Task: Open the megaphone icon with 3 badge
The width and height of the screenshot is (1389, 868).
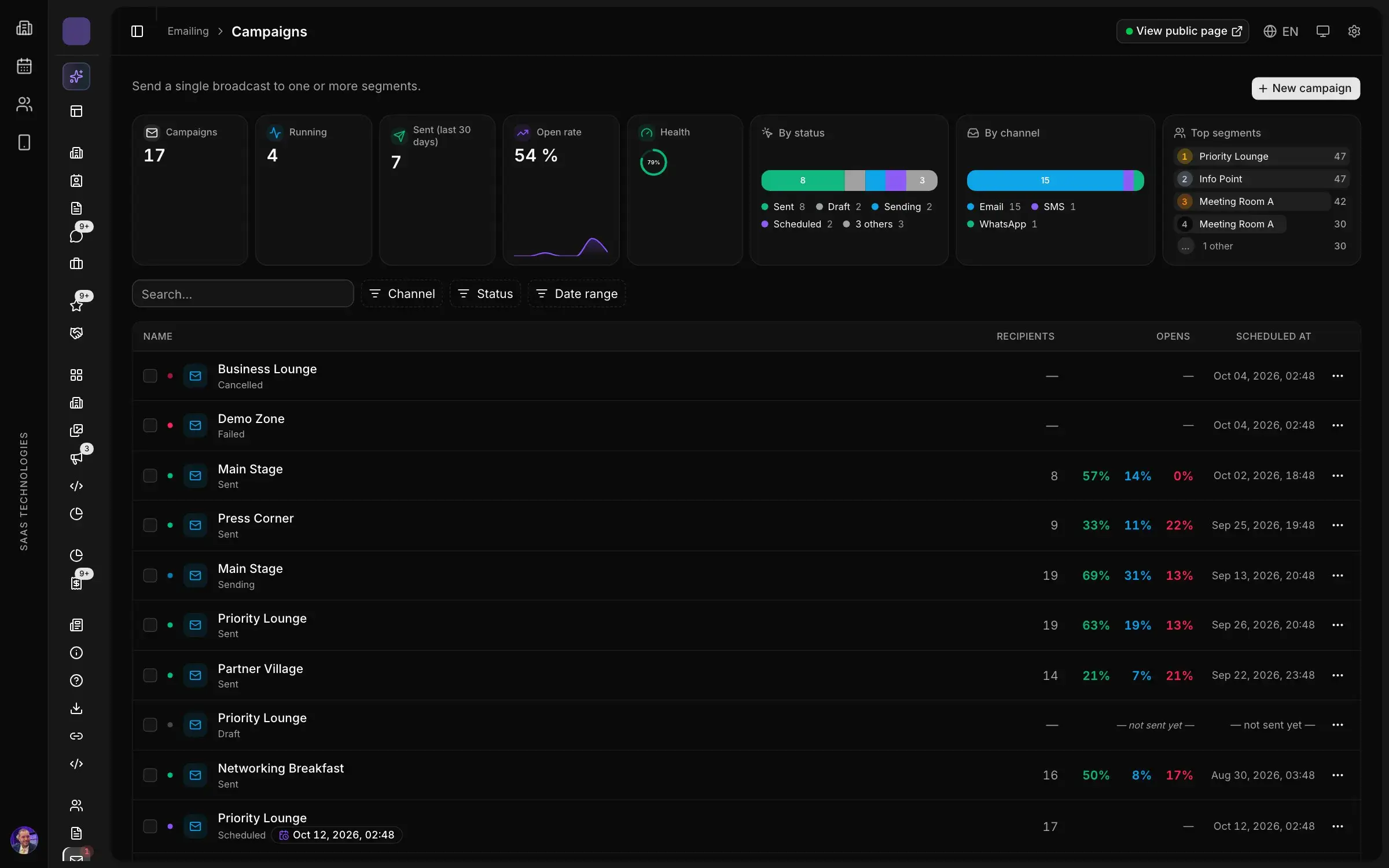Action: (76, 458)
